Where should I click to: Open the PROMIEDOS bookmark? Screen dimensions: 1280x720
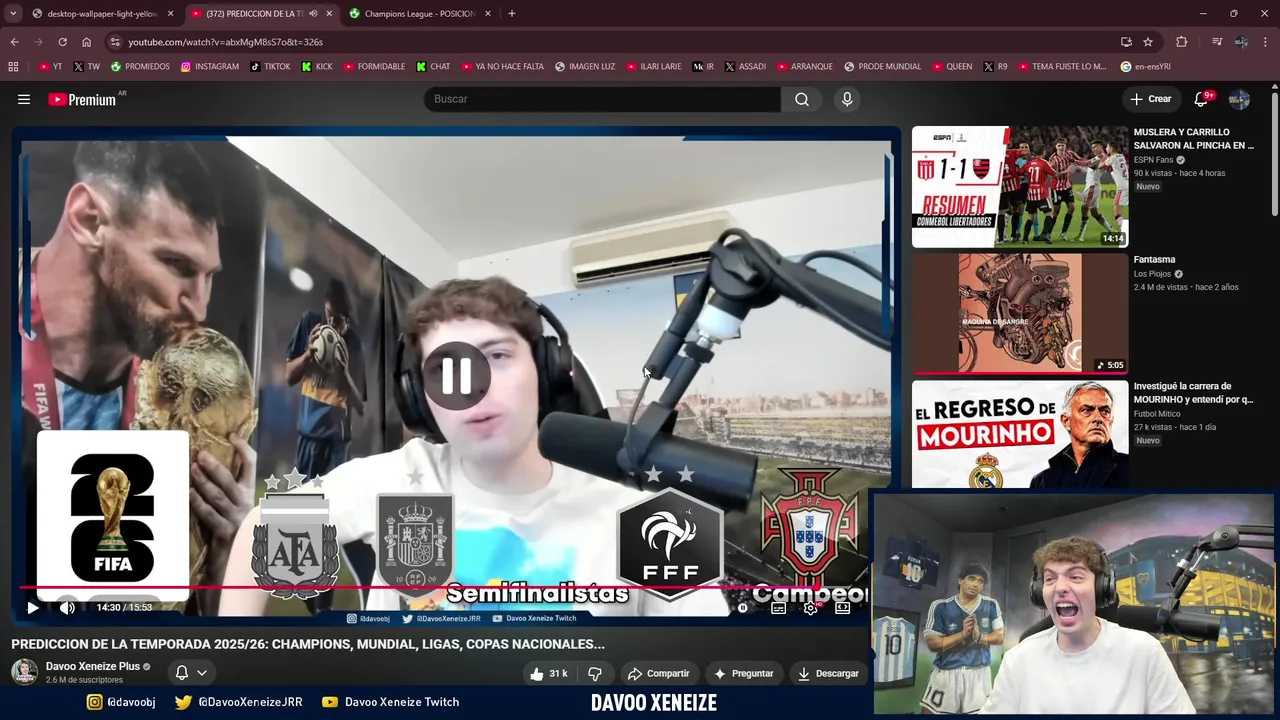coord(140,67)
